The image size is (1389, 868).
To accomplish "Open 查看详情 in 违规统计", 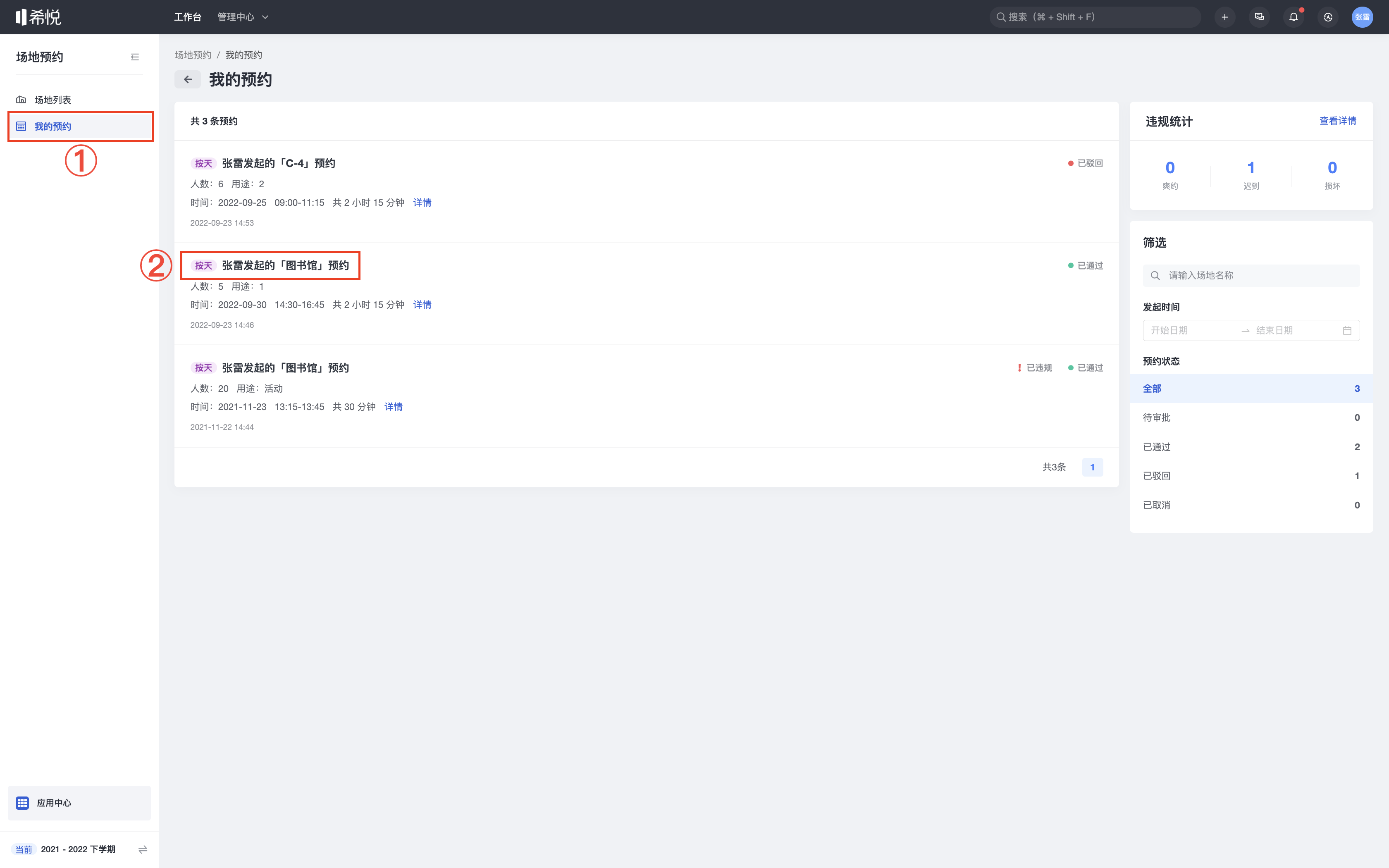I will click(x=1338, y=121).
